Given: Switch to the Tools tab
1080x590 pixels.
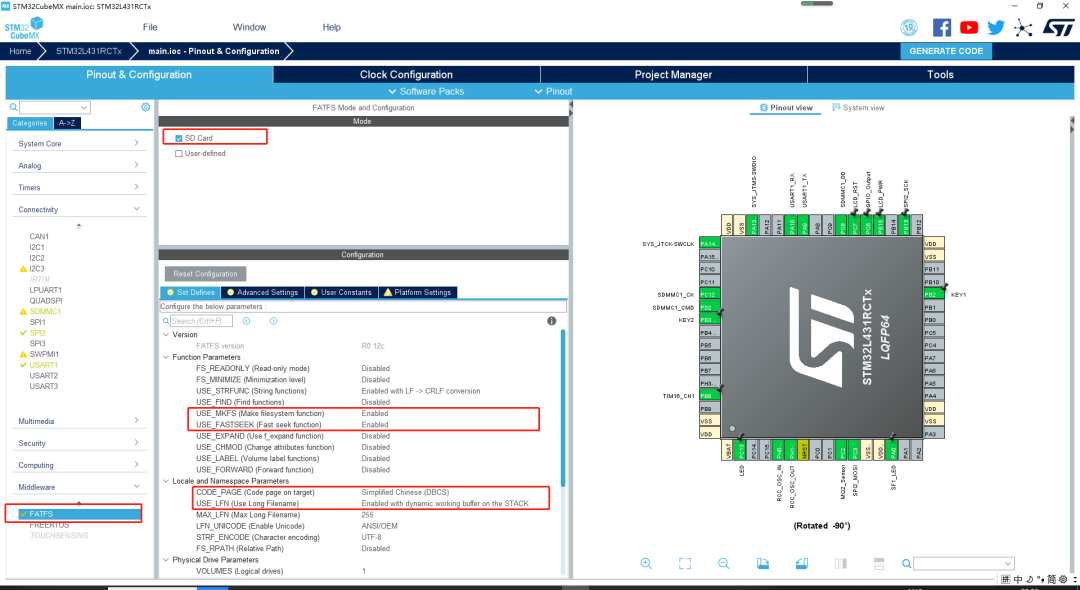Looking at the screenshot, I should point(940,74).
